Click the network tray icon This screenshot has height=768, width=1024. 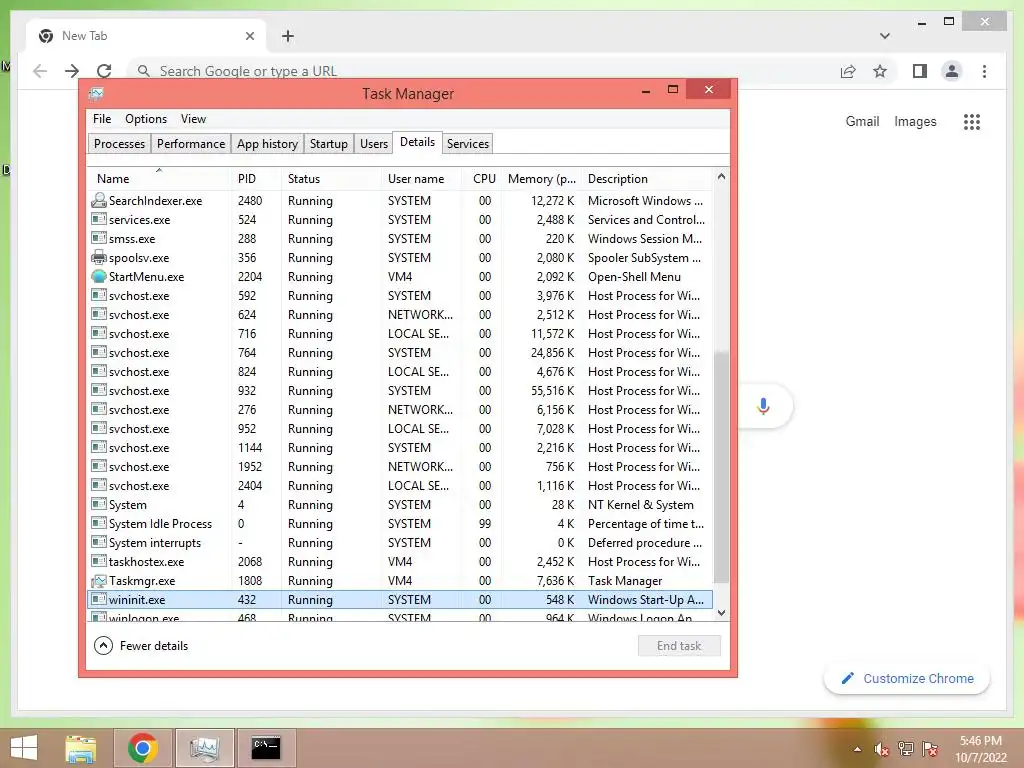[x=906, y=749]
